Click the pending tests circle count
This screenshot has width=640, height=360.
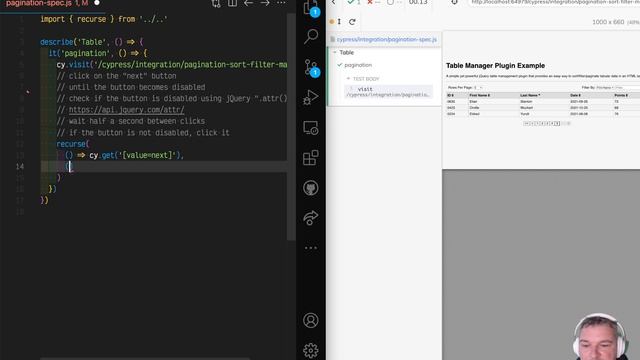point(393,2)
